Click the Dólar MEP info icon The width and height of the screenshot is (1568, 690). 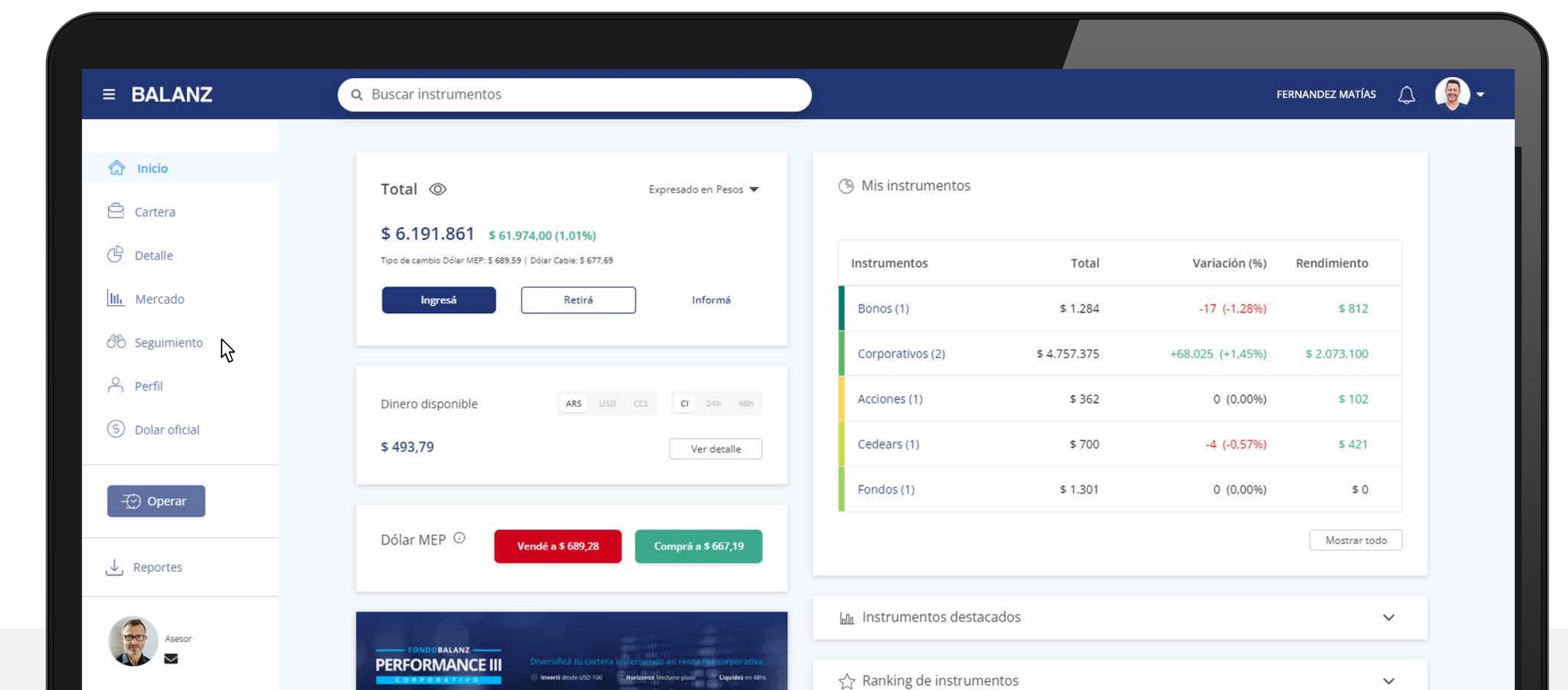[x=459, y=538]
